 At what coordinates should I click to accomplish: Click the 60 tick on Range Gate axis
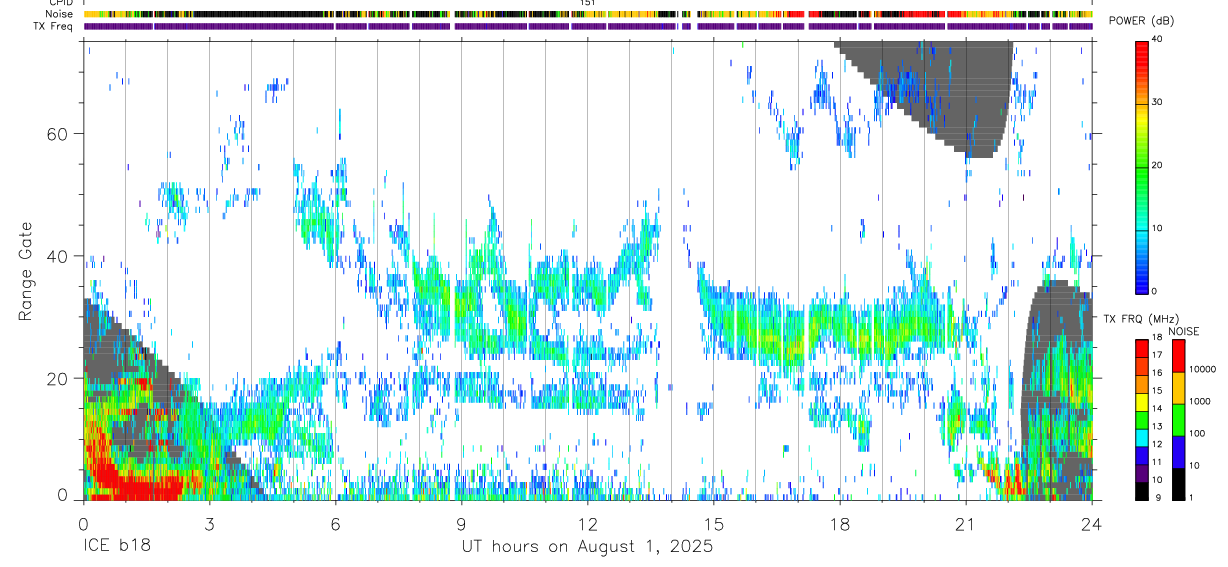59,134
